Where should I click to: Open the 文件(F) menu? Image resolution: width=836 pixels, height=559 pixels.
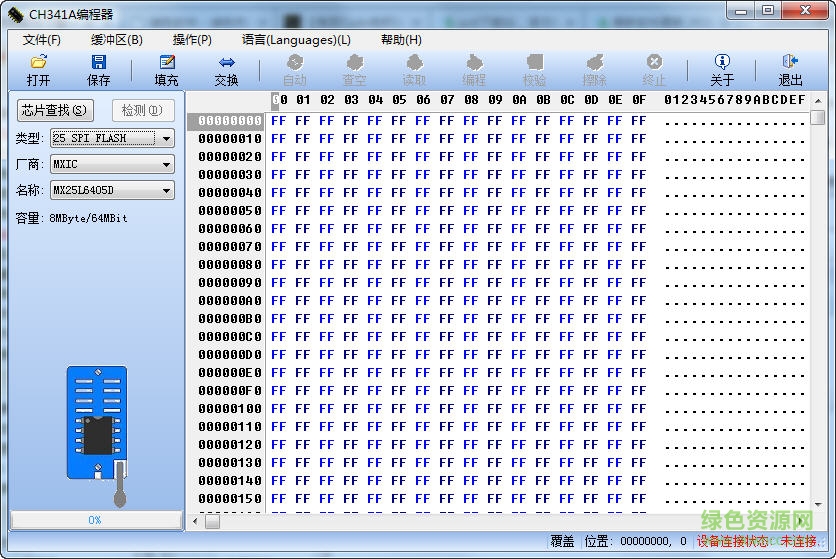click(x=42, y=40)
